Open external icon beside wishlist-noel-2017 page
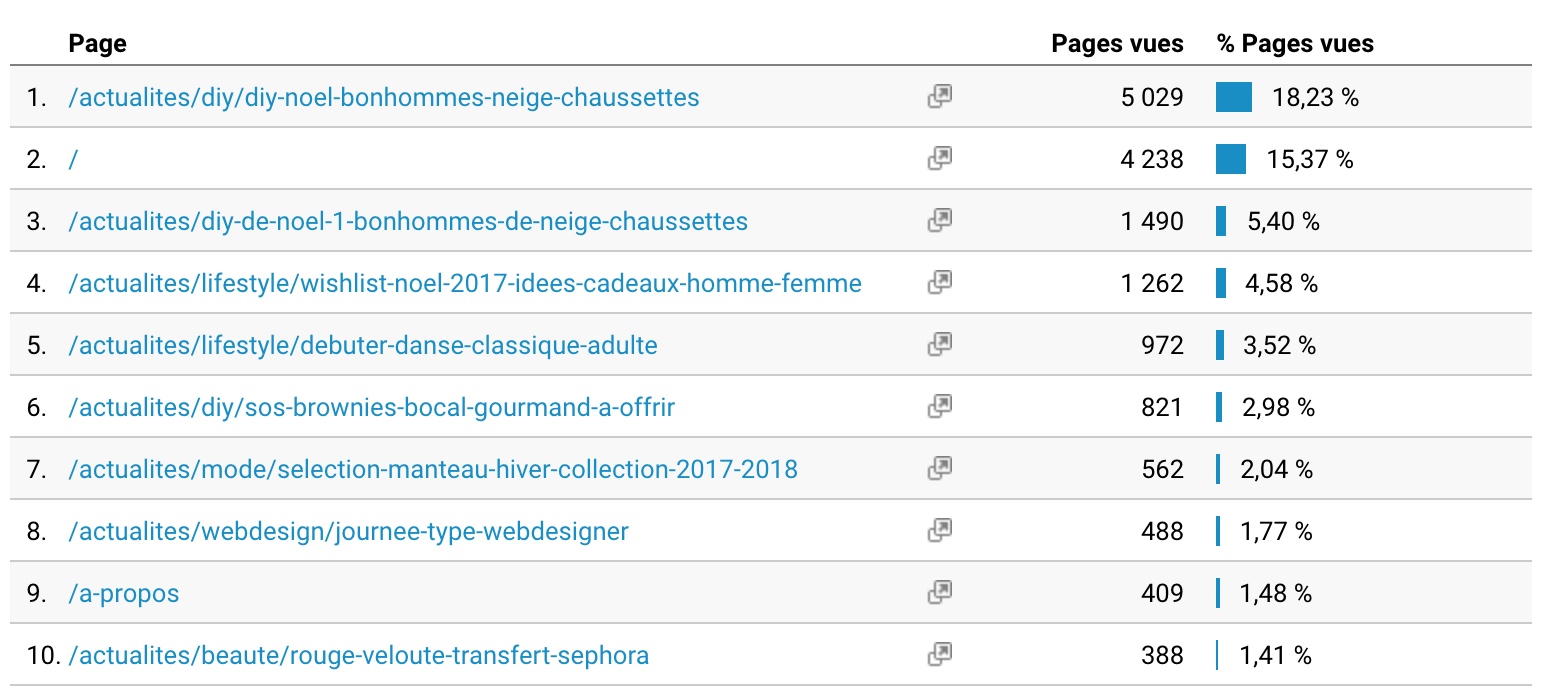The width and height of the screenshot is (1552, 698). (939, 283)
